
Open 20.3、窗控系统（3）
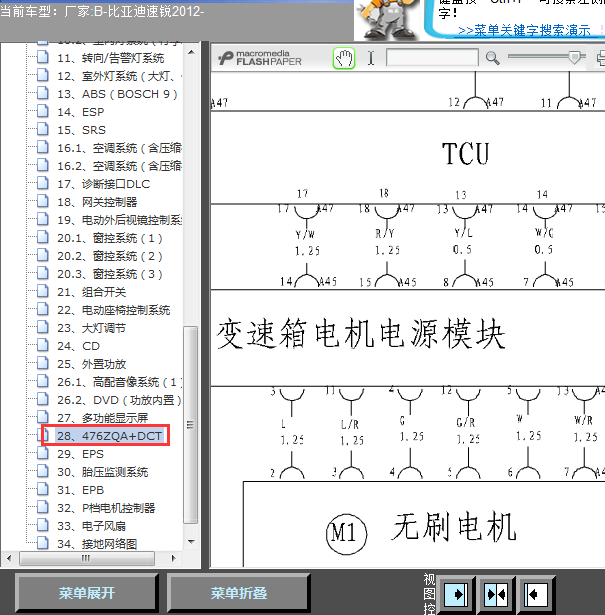(109, 274)
